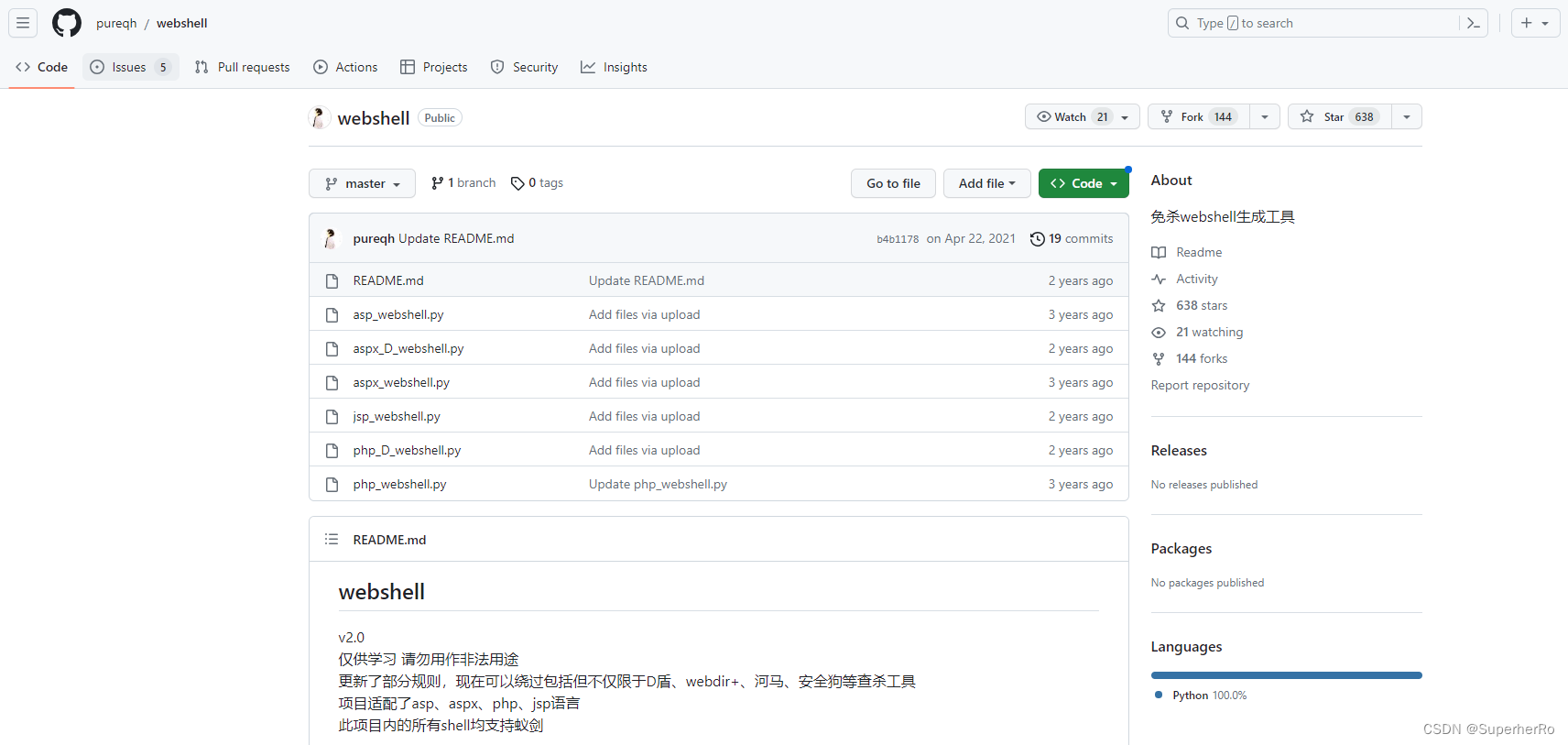Switch to the Insights tab
Image resolution: width=1568 pixels, height=745 pixels.
[x=615, y=67]
